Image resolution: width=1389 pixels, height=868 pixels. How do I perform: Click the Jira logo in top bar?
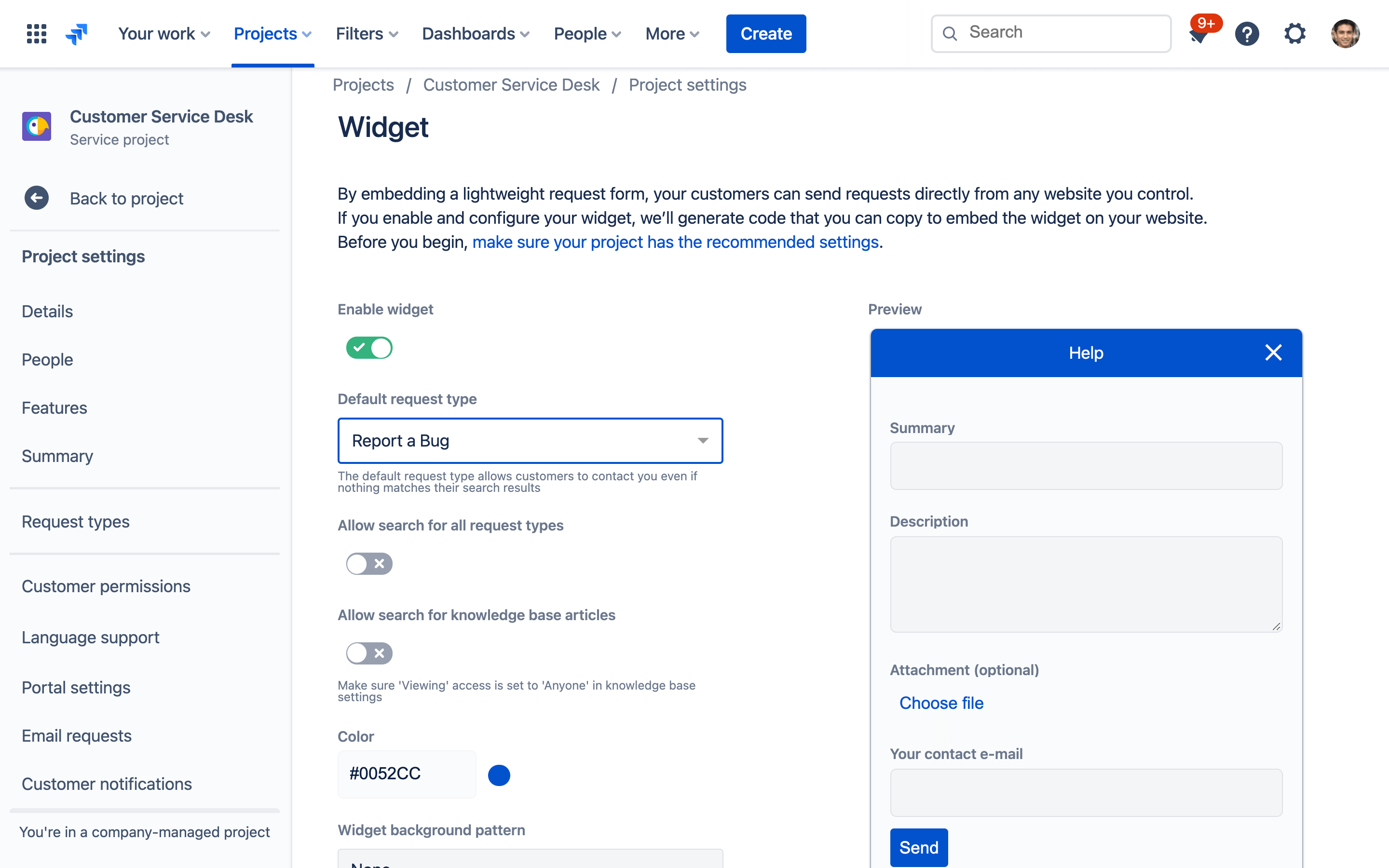(x=77, y=33)
